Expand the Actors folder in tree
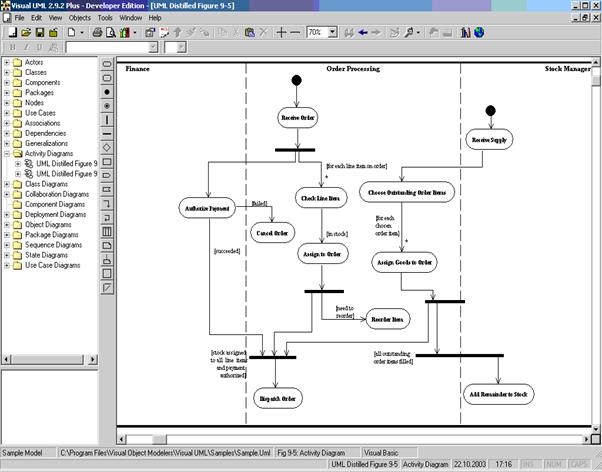The image size is (602, 472). pos(7,62)
